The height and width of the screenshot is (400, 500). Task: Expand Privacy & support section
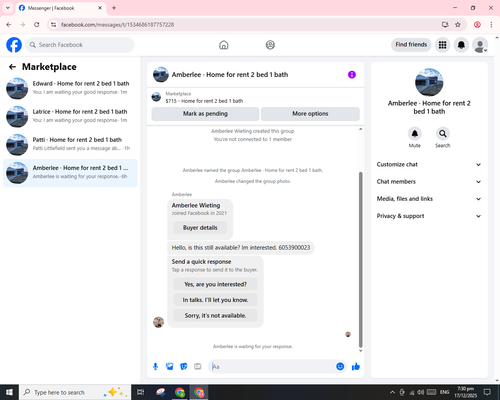tap(429, 216)
